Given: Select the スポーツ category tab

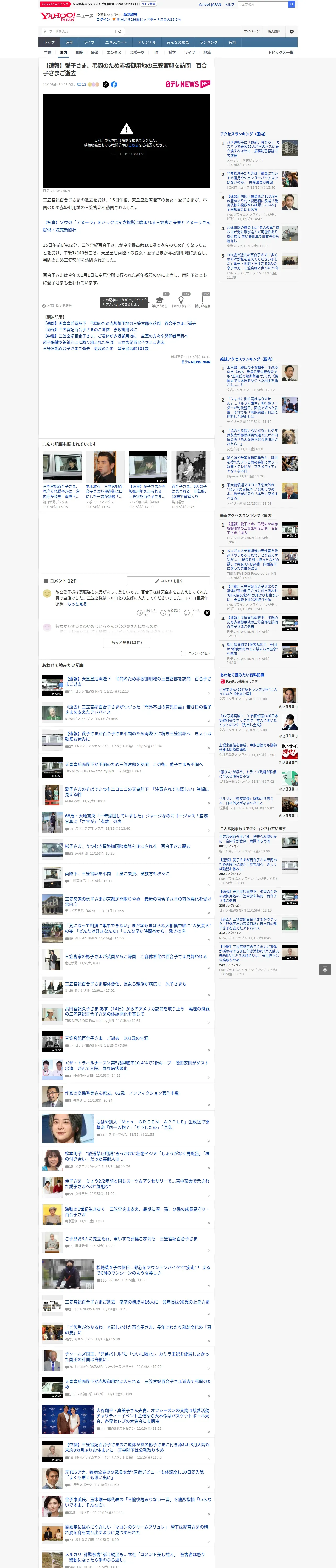Looking at the screenshot, I should point(137,52).
